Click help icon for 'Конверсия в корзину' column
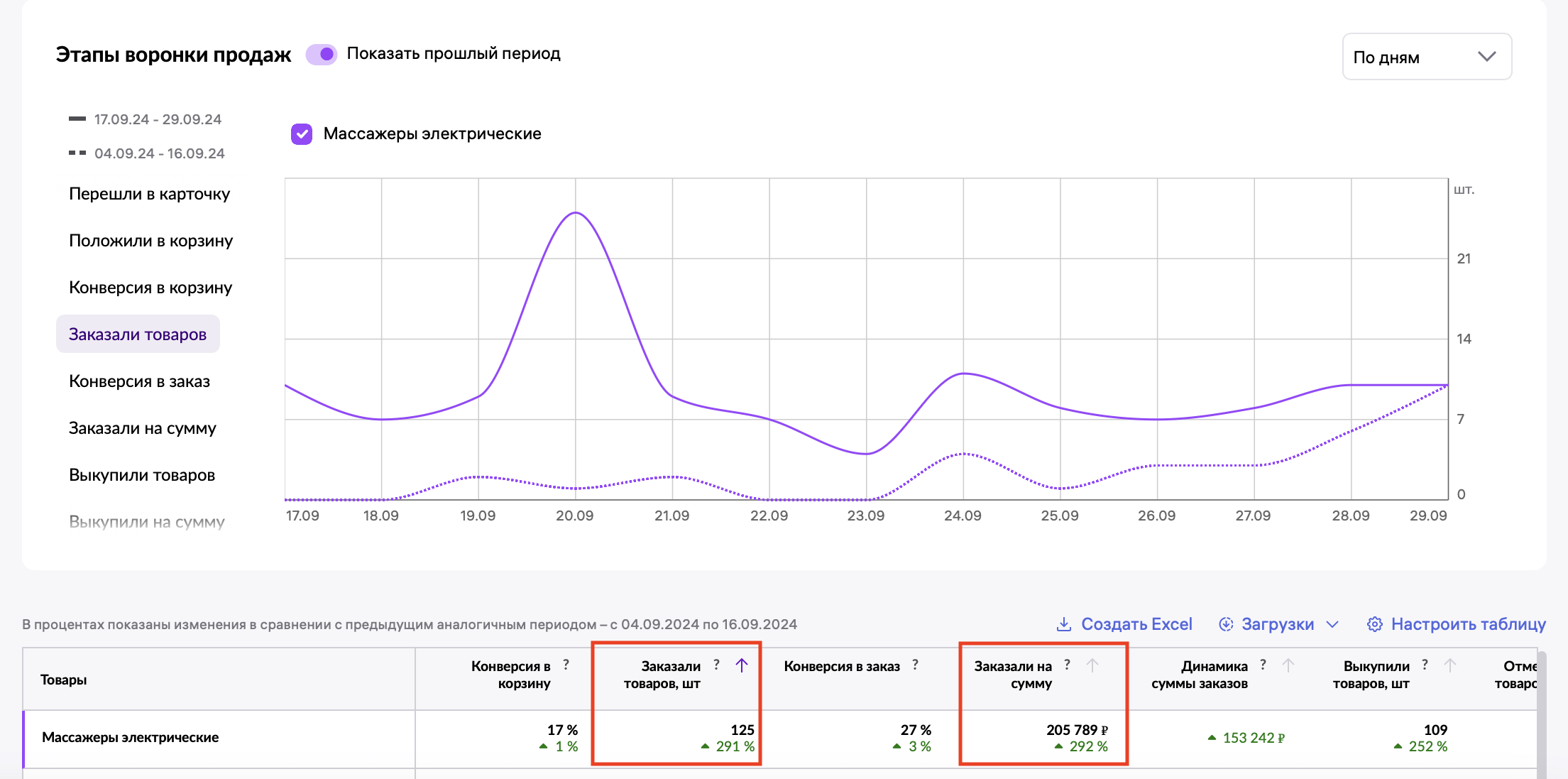This screenshot has width=1568, height=779. point(566,665)
